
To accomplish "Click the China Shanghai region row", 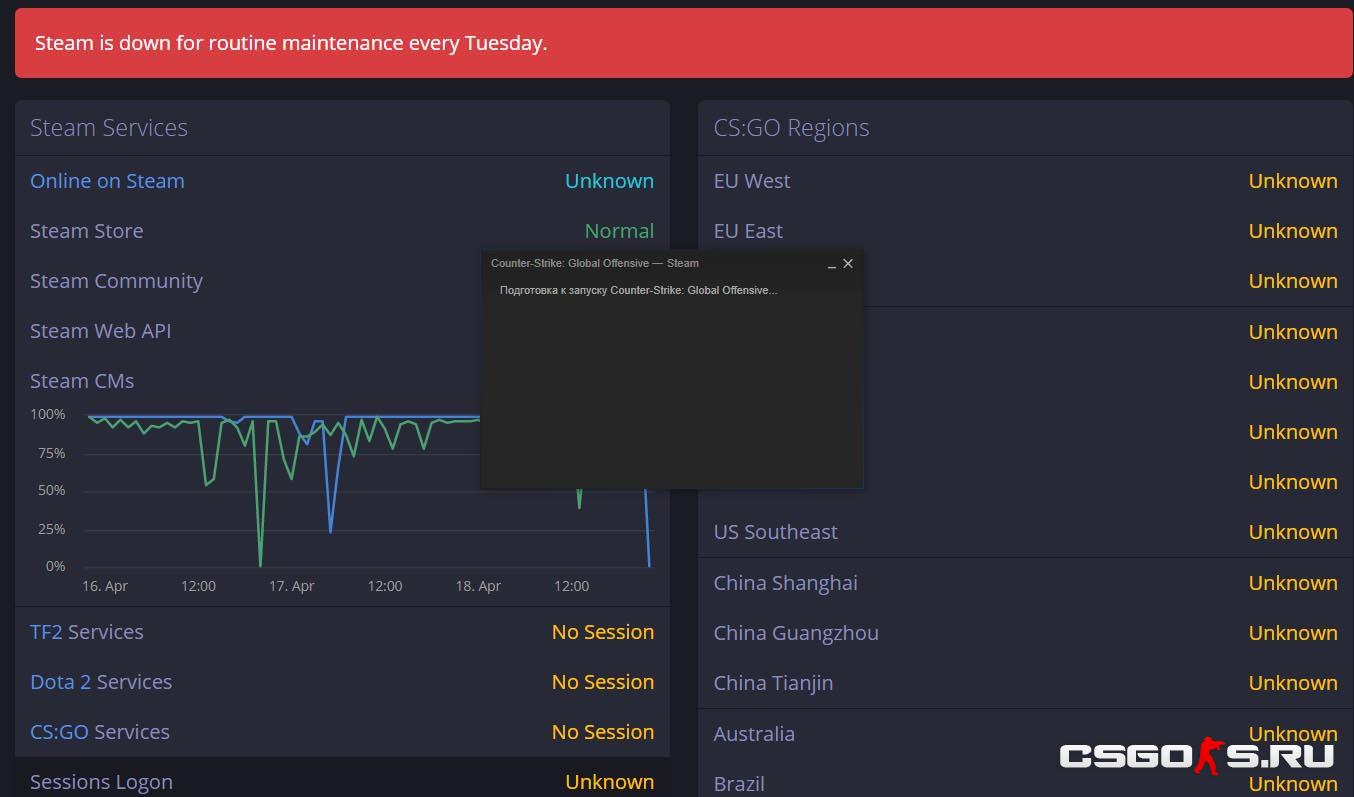I will (x=1025, y=583).
